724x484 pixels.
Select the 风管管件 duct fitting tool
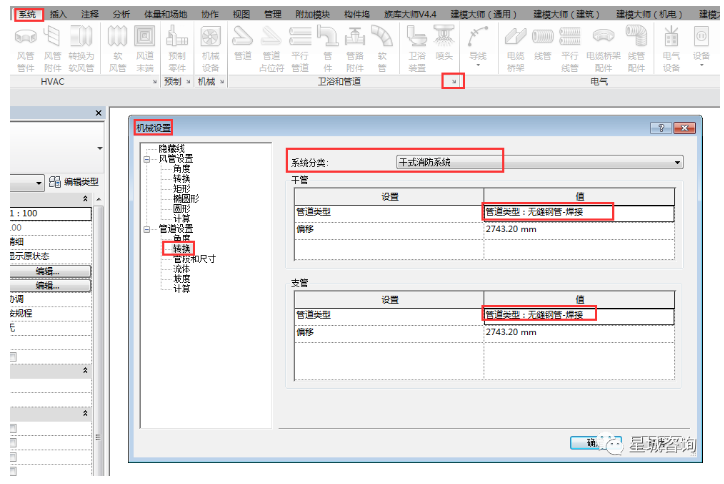(x=25, y=49)
